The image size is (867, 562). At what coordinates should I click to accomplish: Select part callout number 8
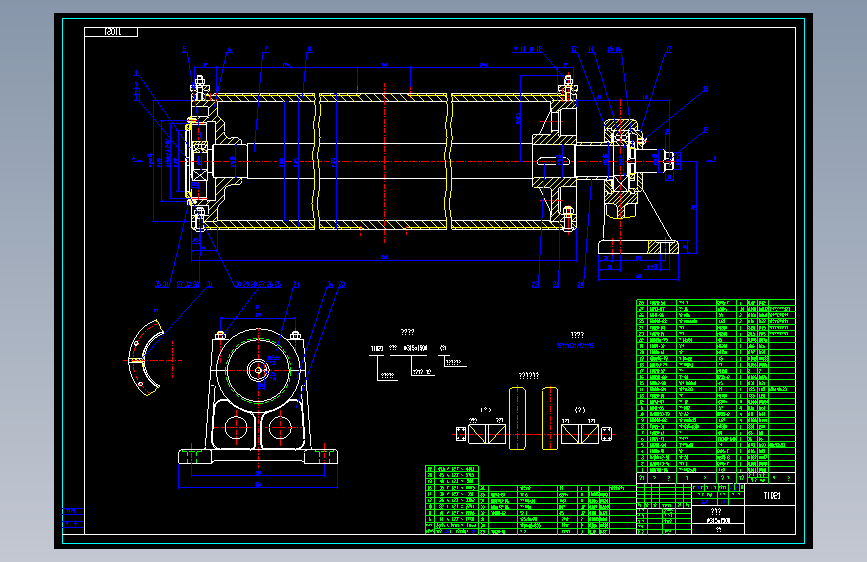click(x=310, y=49)
